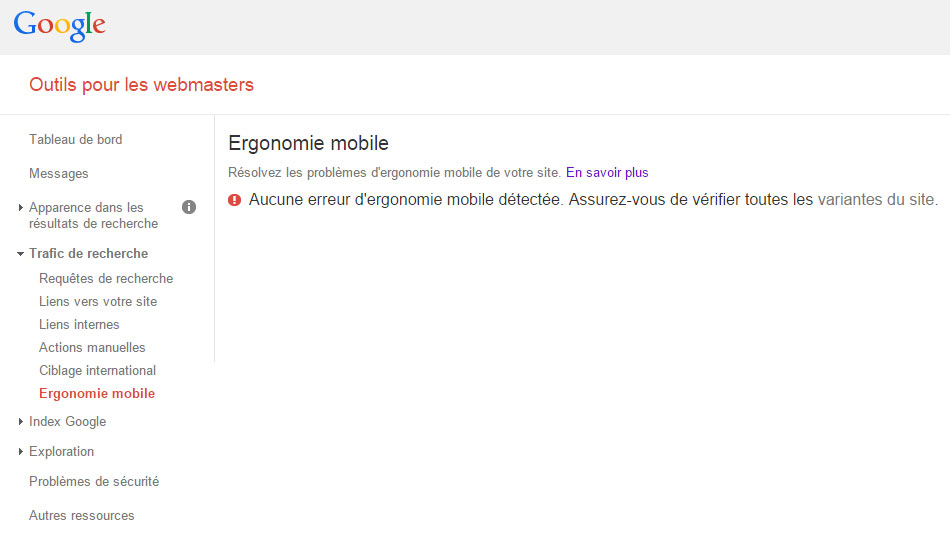Collapse the Trafic de recherche arrow
Viewport: 950px width, 546px height.
[21, 253]
